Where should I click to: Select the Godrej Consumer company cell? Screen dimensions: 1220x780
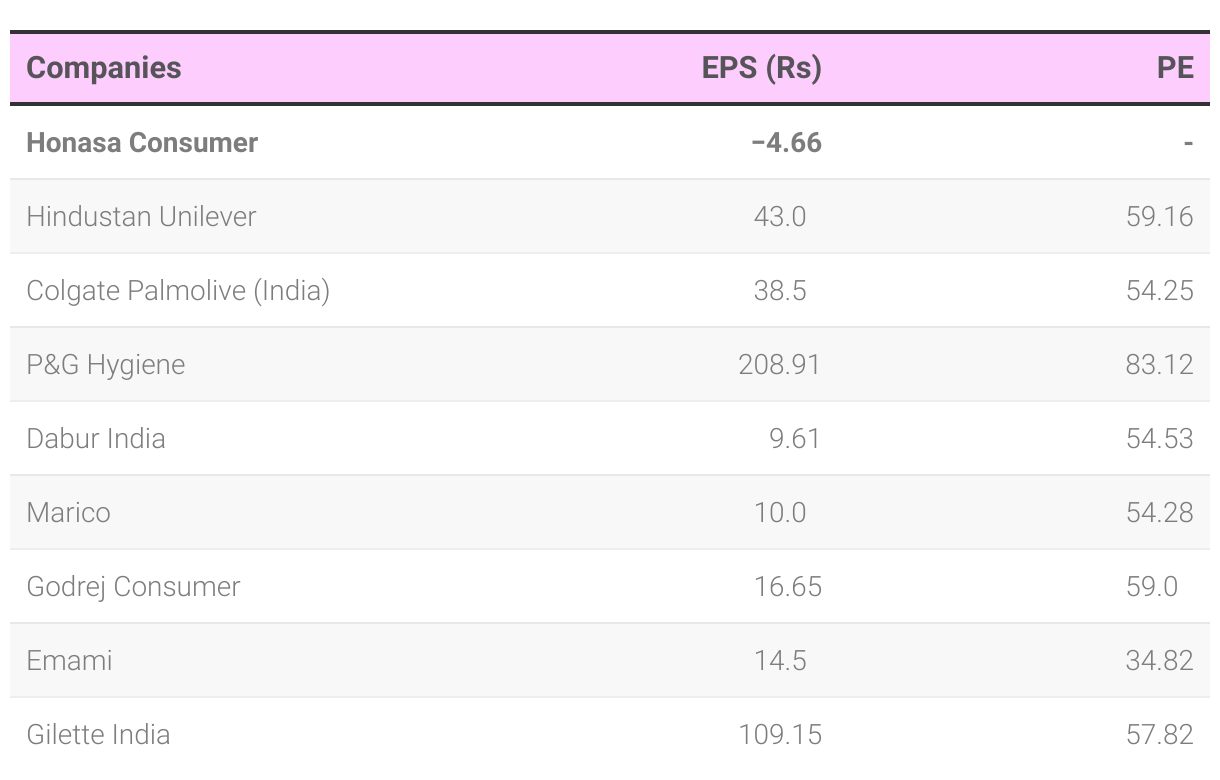point(133,587)
